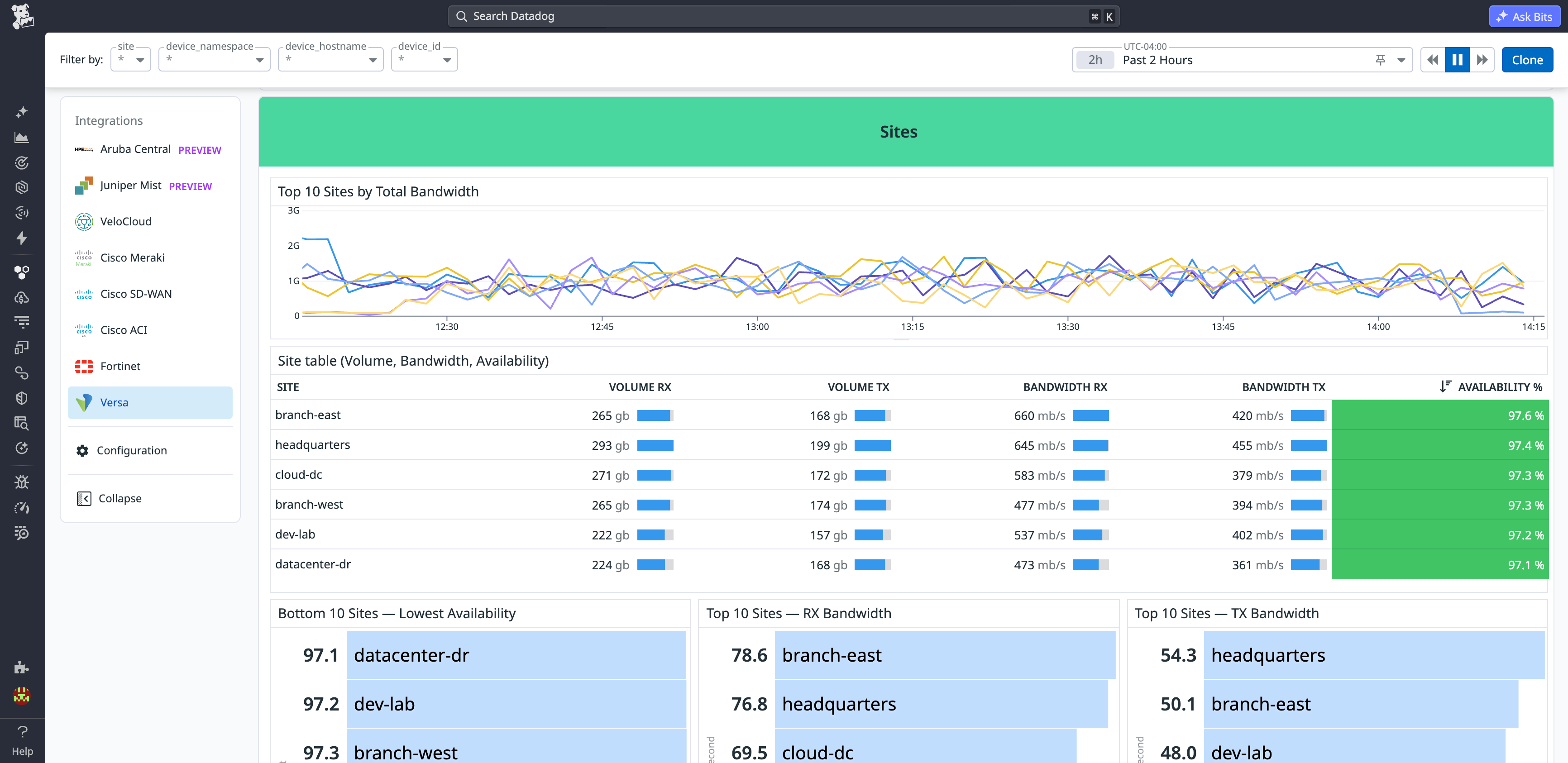Viewport: 1568px width, 763px height.
Task: Select VeloCloud integration
Action: click(x=150, y=221)
